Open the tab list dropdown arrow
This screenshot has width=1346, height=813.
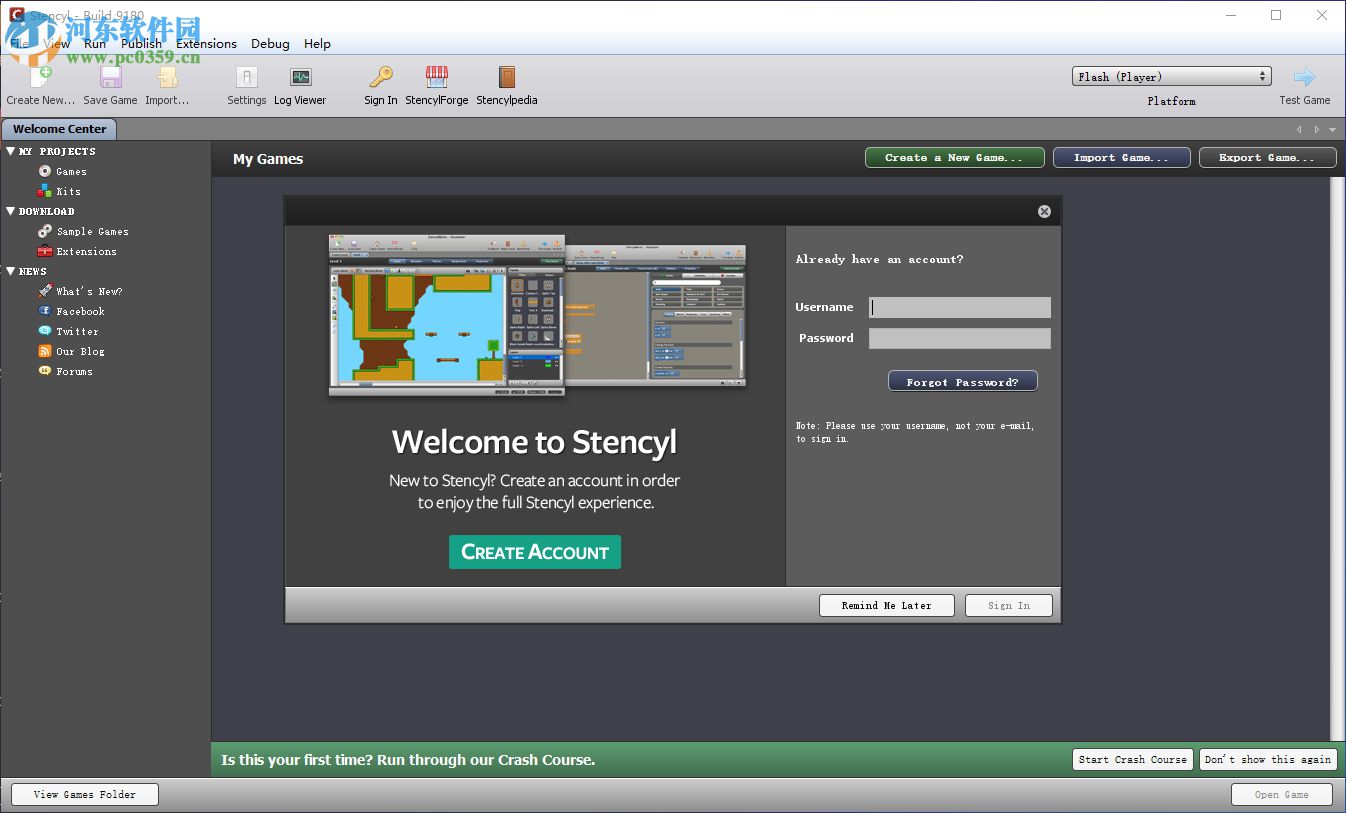[x=1332, y=129]
